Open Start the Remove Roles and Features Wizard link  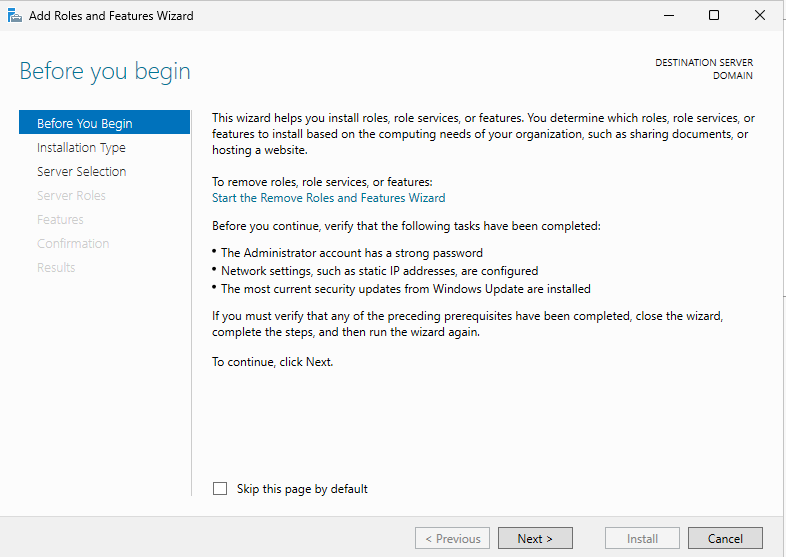pos(328,198)
